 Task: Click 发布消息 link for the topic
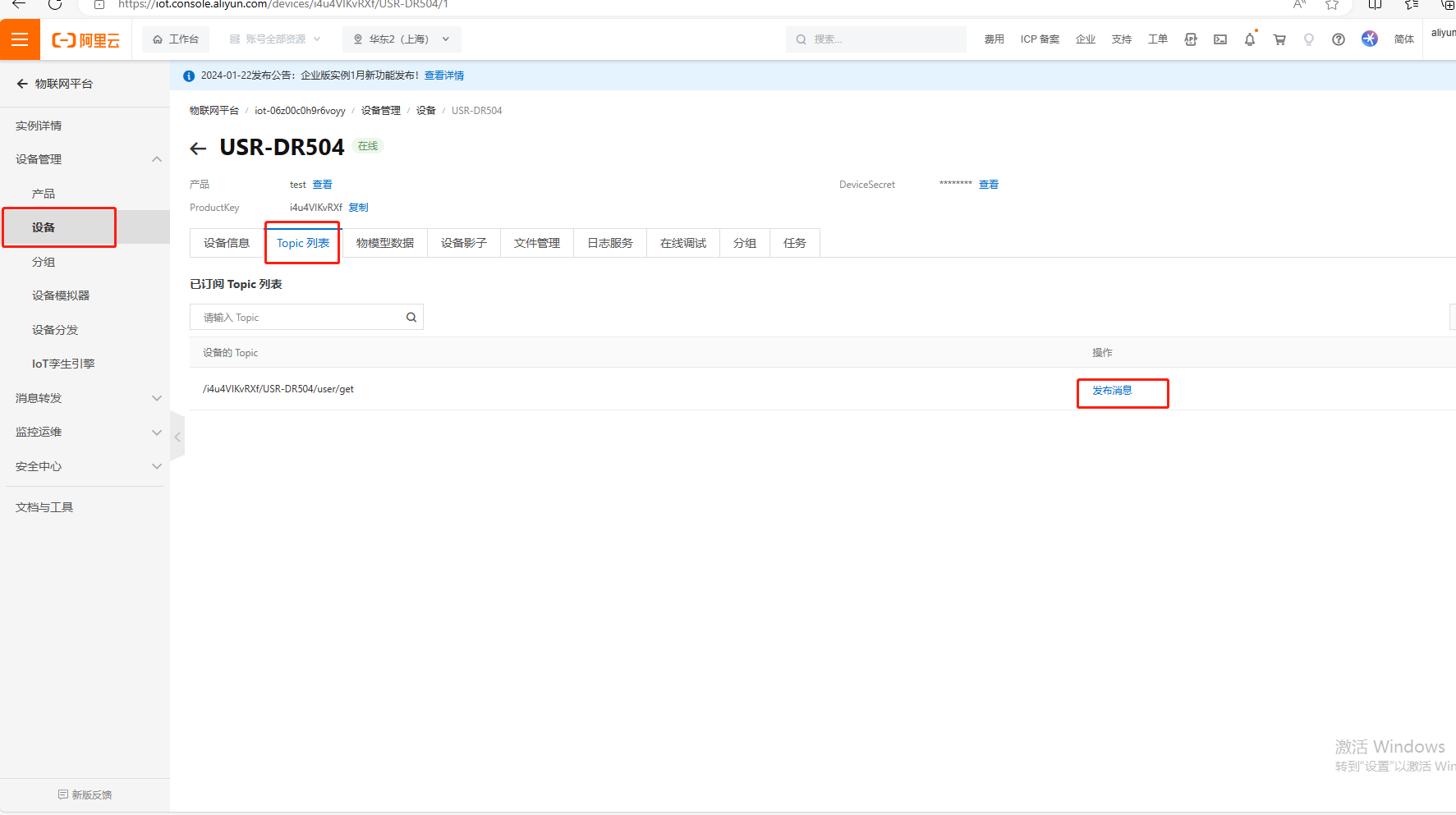1112,391
